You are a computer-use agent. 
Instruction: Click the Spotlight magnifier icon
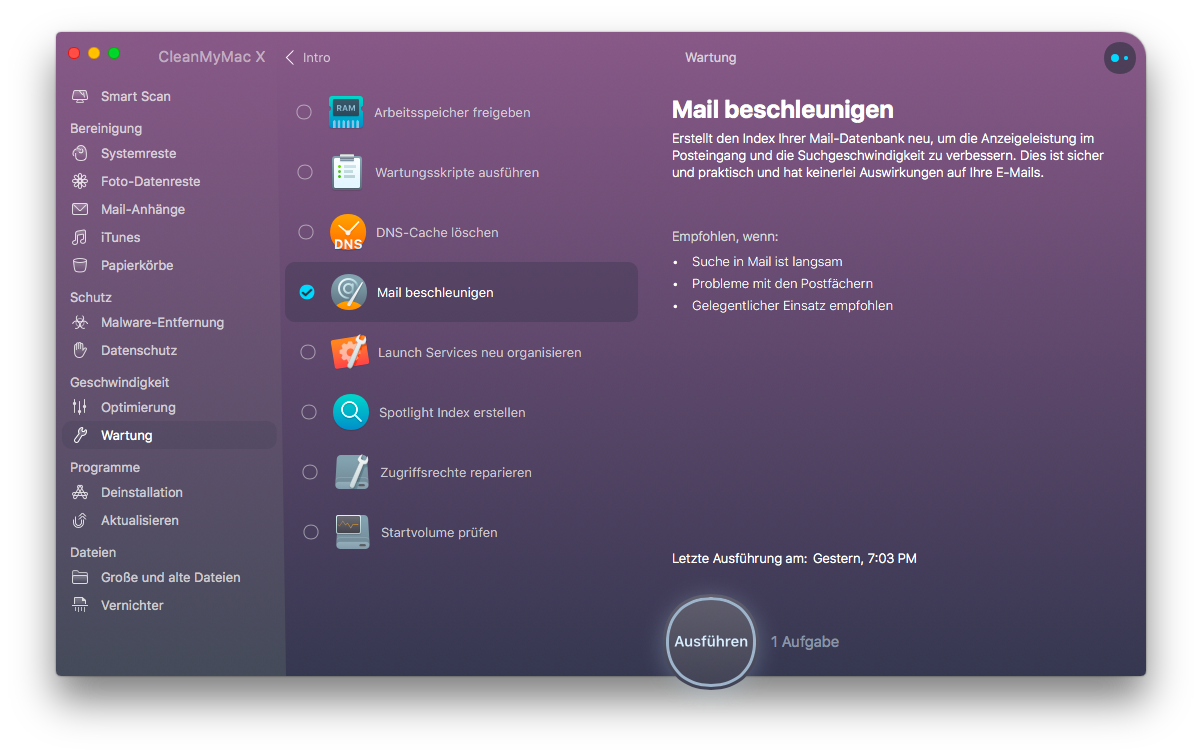click(x=351, y=412)
